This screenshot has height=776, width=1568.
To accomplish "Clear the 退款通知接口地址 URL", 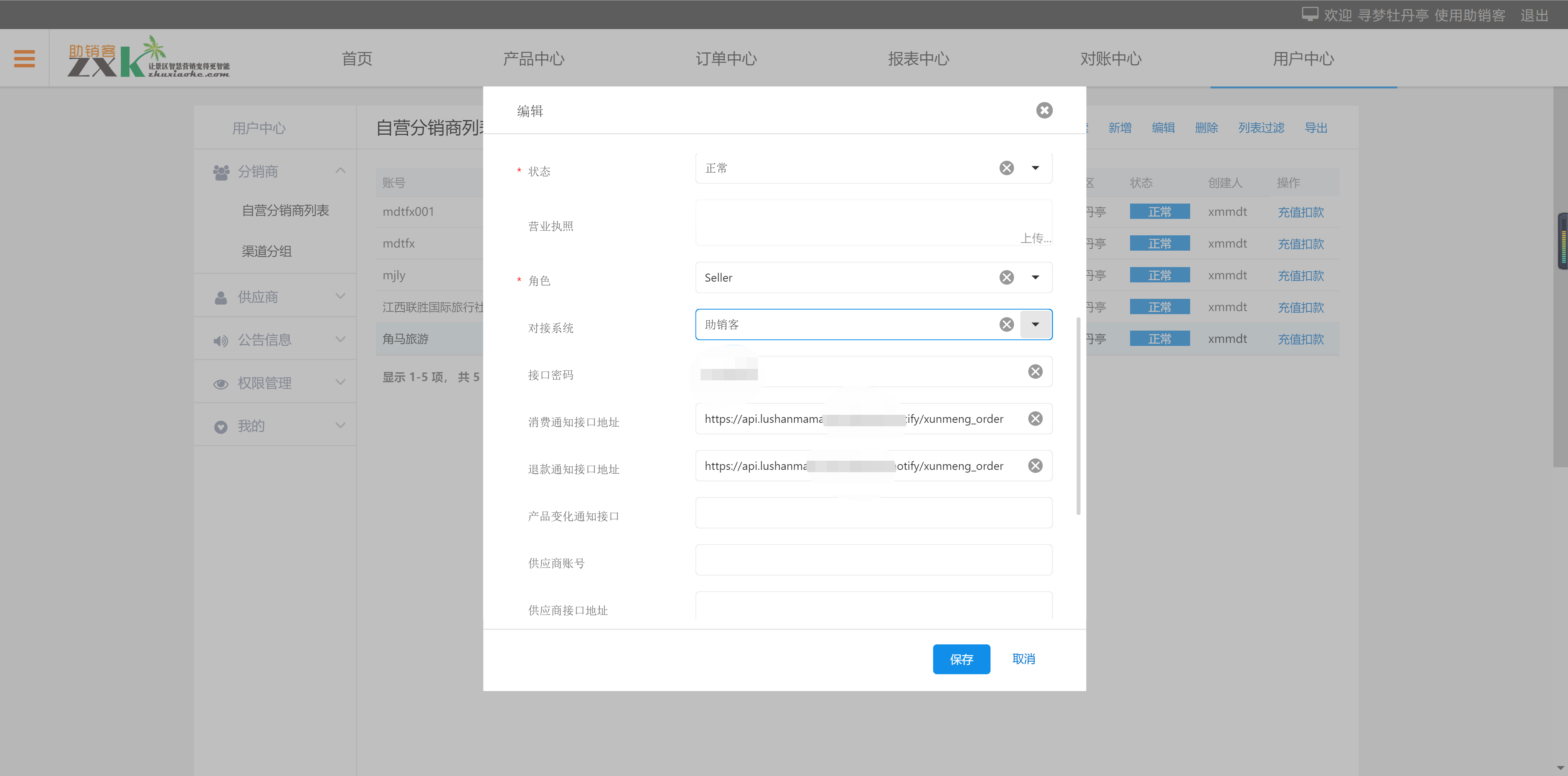I will coord(1035,466).
